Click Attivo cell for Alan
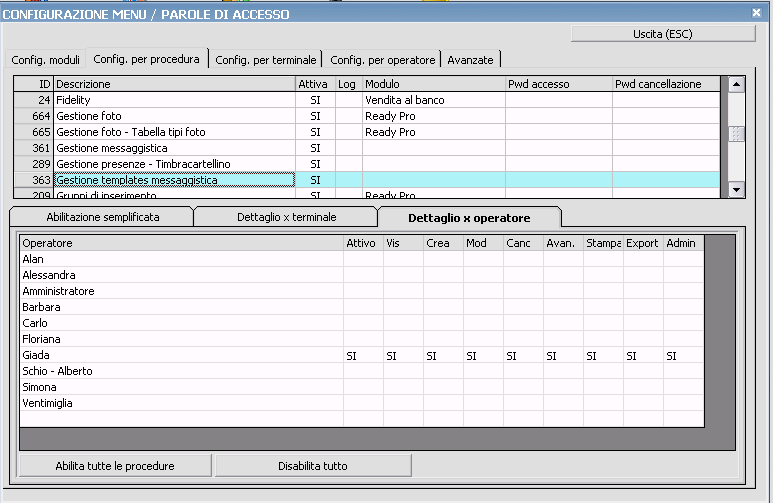 coord(363,259)
